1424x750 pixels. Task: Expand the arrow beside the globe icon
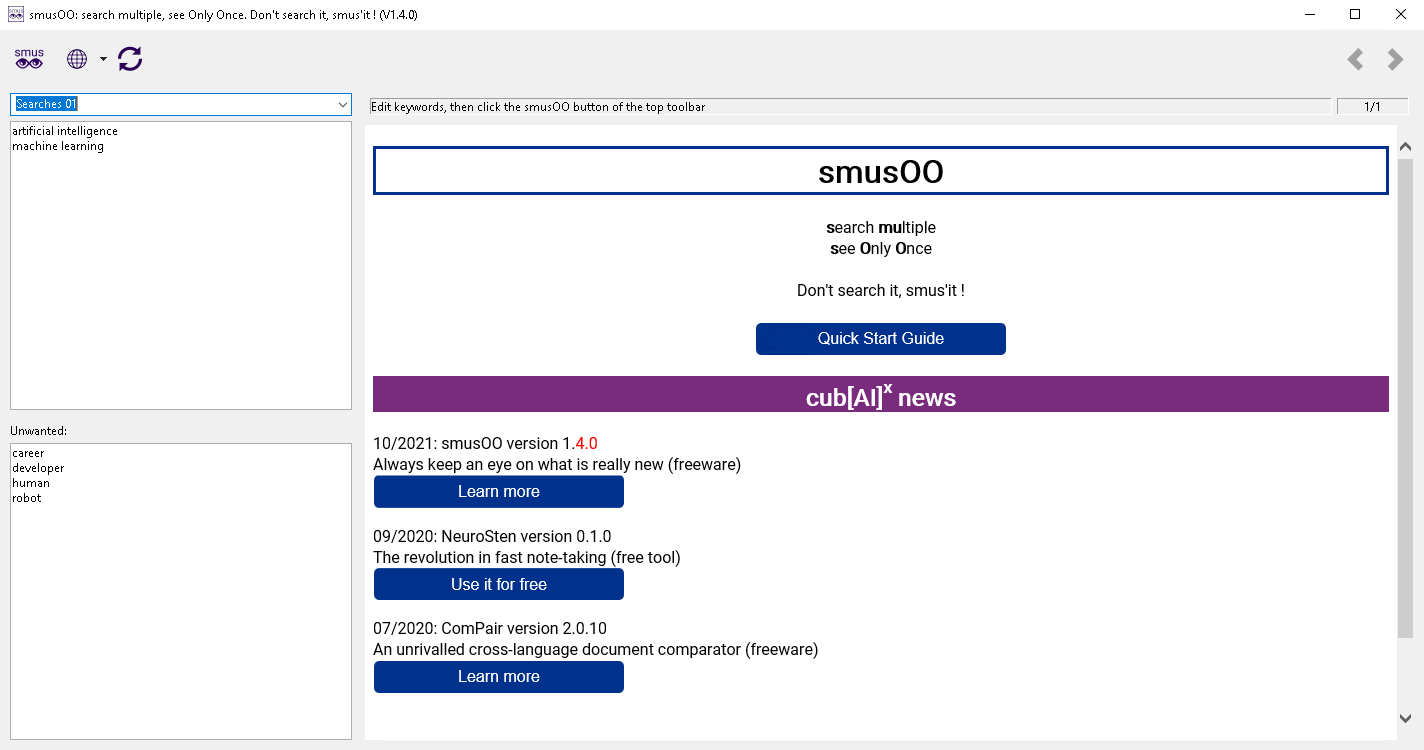pyautogui.click(x=103, y=59)
